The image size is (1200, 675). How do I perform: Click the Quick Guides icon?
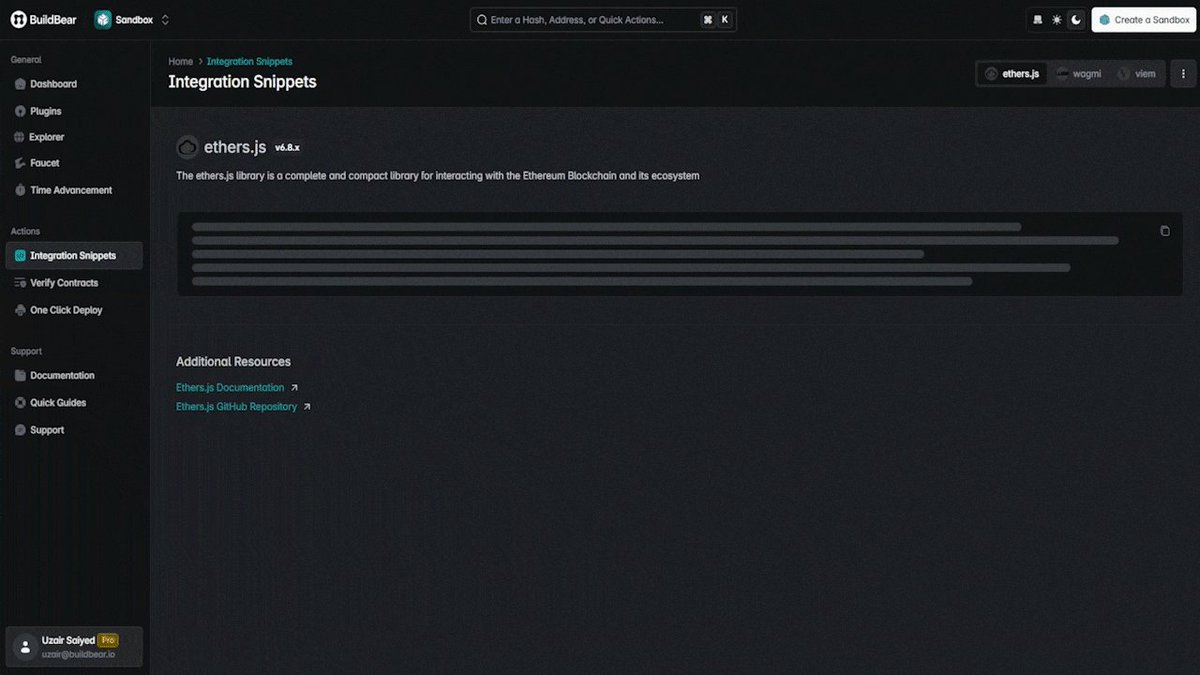click(21, 403)
